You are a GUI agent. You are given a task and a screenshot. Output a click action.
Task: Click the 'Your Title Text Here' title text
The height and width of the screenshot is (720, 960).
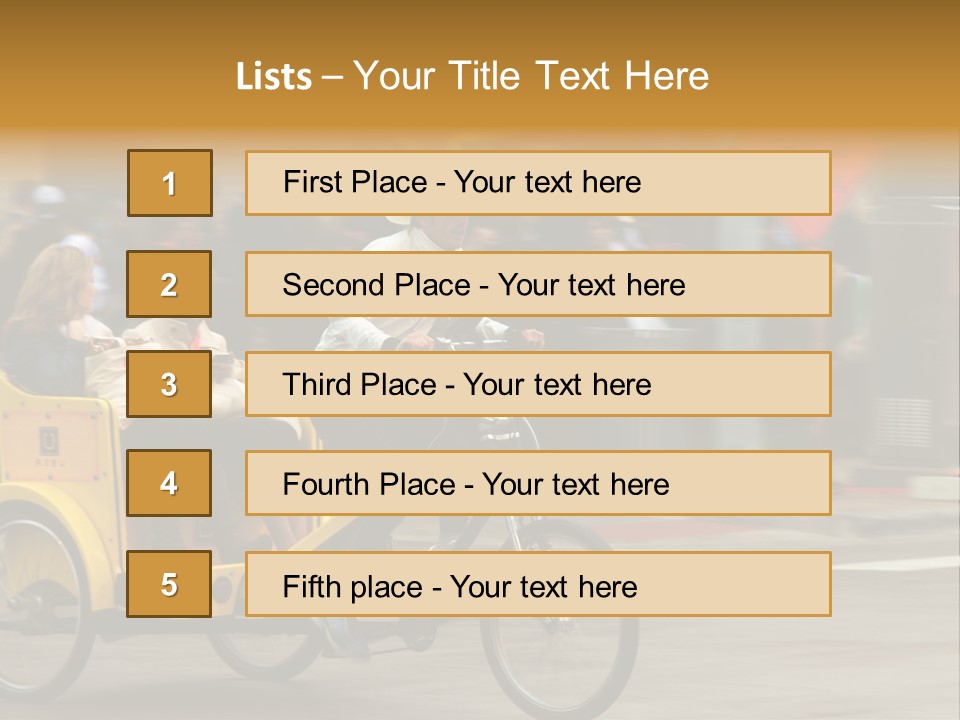pos(531,76)
